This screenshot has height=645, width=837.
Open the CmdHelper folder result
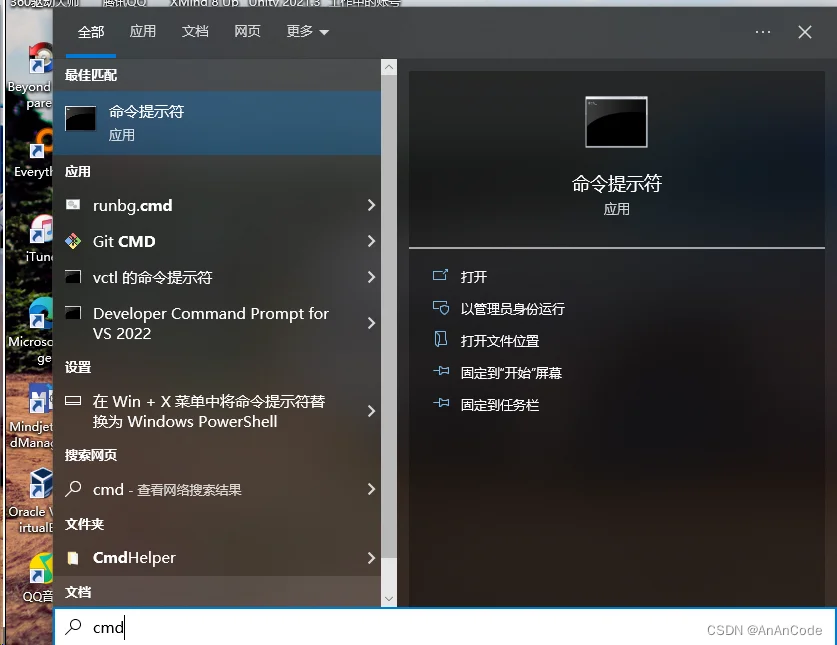tap(217, 558)
